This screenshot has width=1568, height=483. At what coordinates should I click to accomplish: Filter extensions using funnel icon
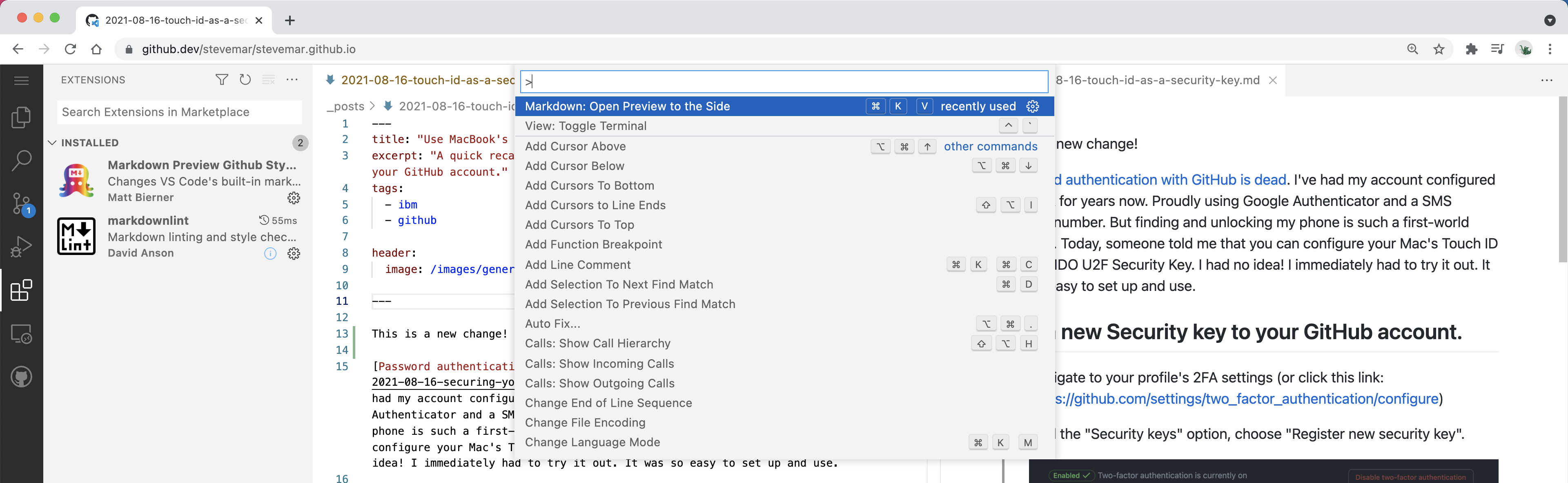tap(222, 80)
